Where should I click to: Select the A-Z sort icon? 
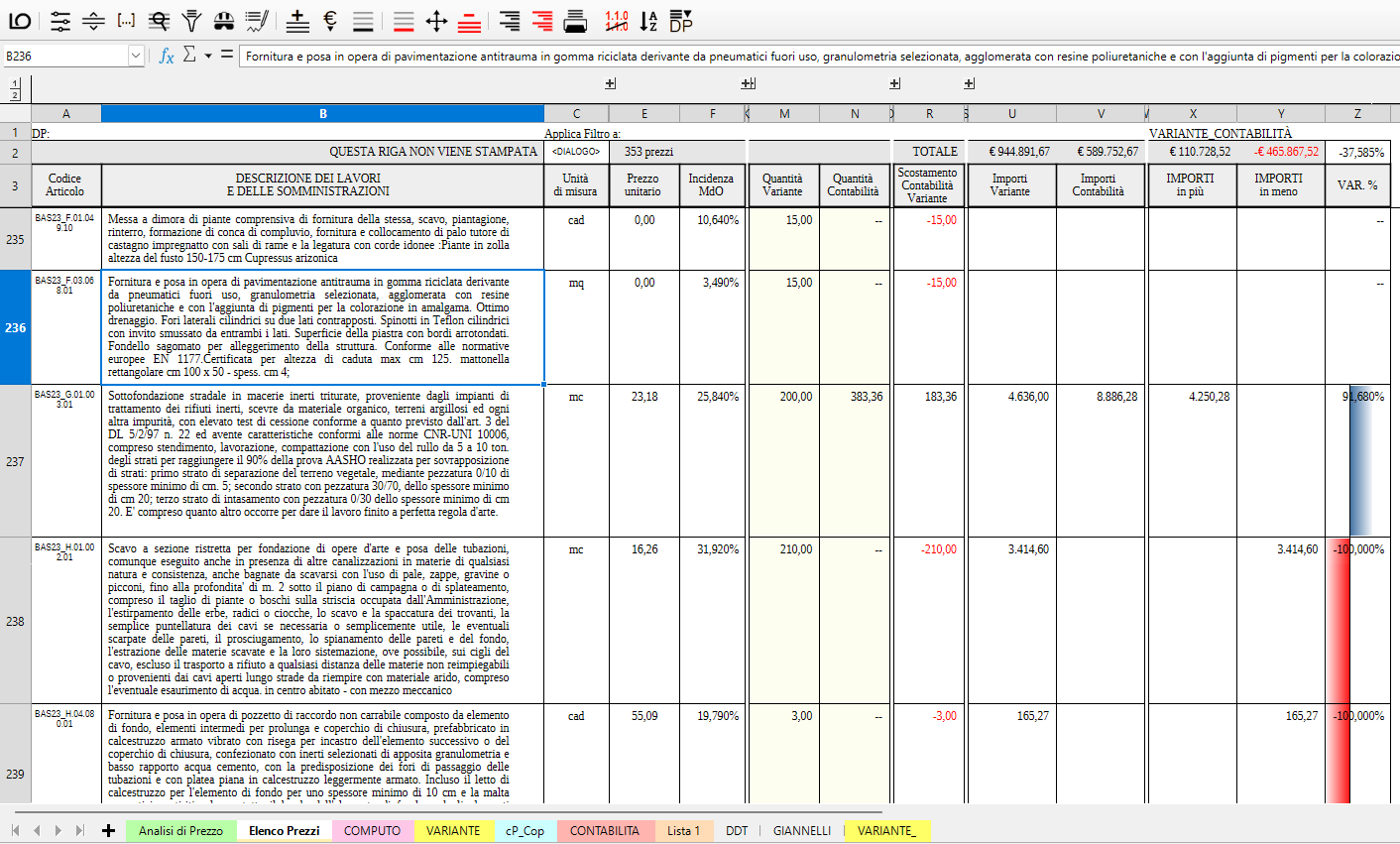[649, 20]
